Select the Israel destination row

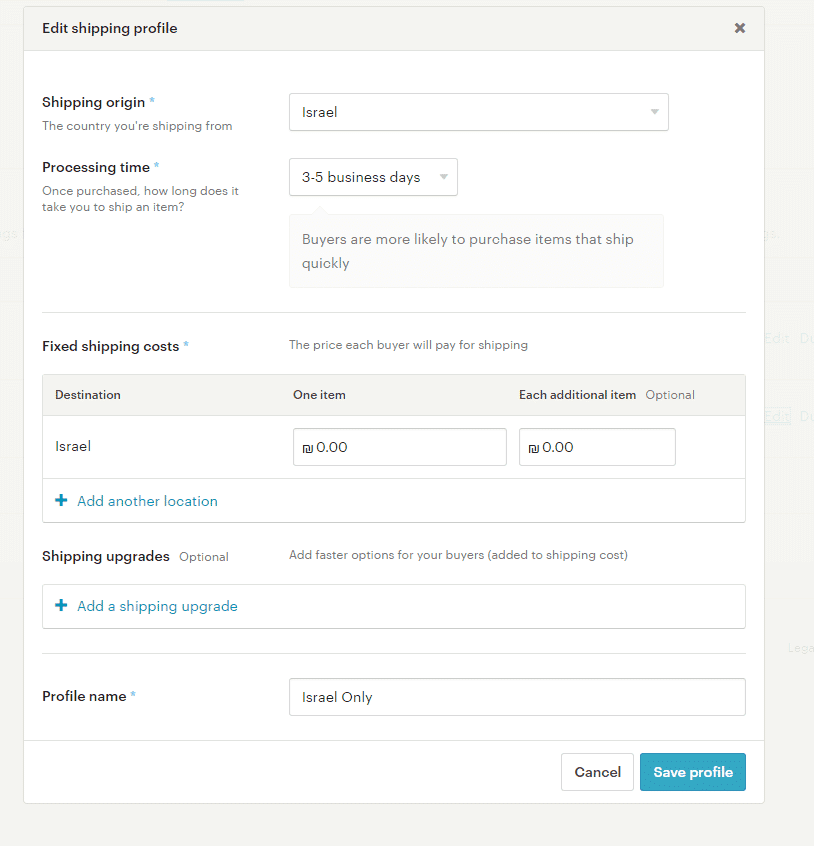73,446
